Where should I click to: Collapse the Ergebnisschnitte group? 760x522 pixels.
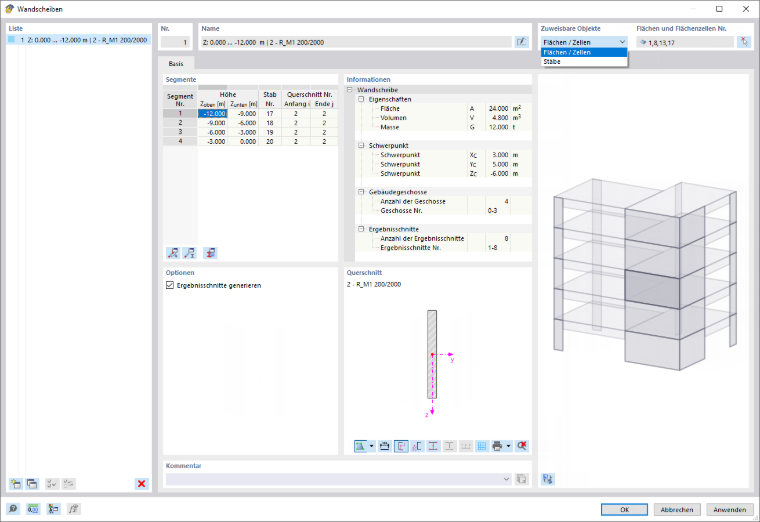[361, 229]
